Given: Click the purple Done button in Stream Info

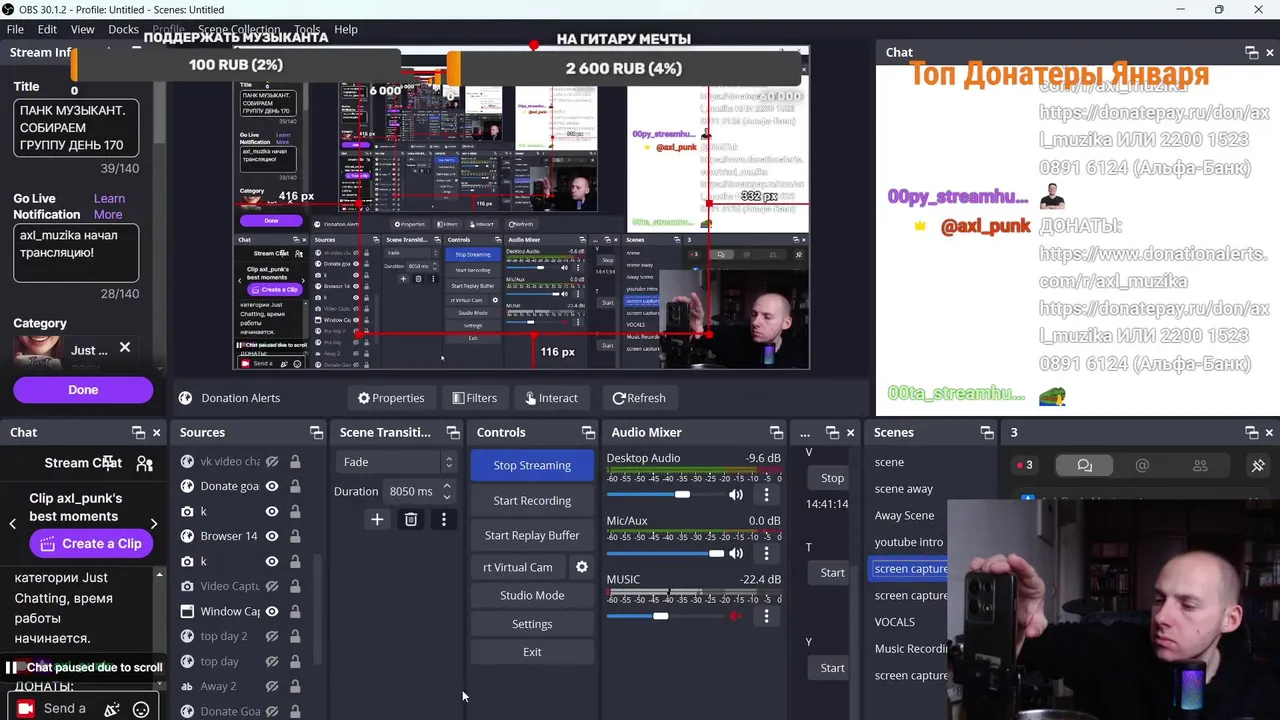Looking at the screenshot, I should pos(83,390).
